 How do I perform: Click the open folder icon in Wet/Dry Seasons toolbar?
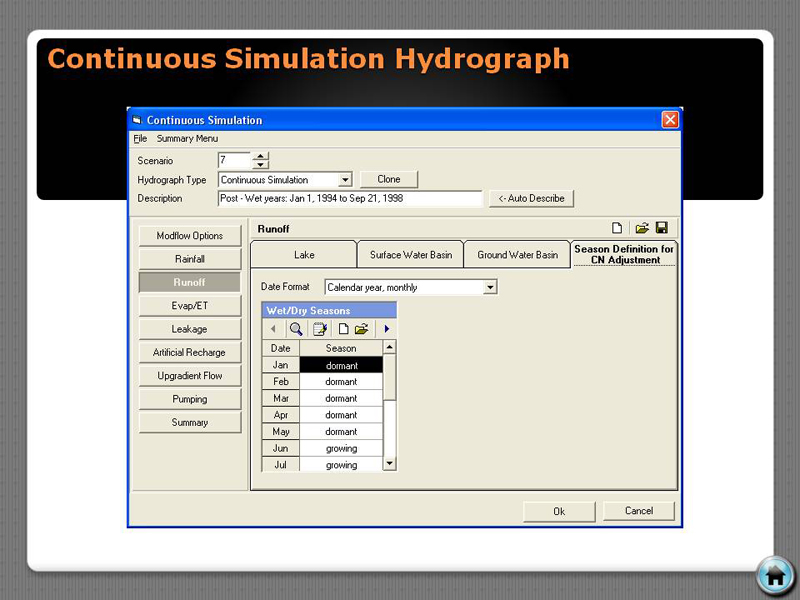tap(361, 328)
